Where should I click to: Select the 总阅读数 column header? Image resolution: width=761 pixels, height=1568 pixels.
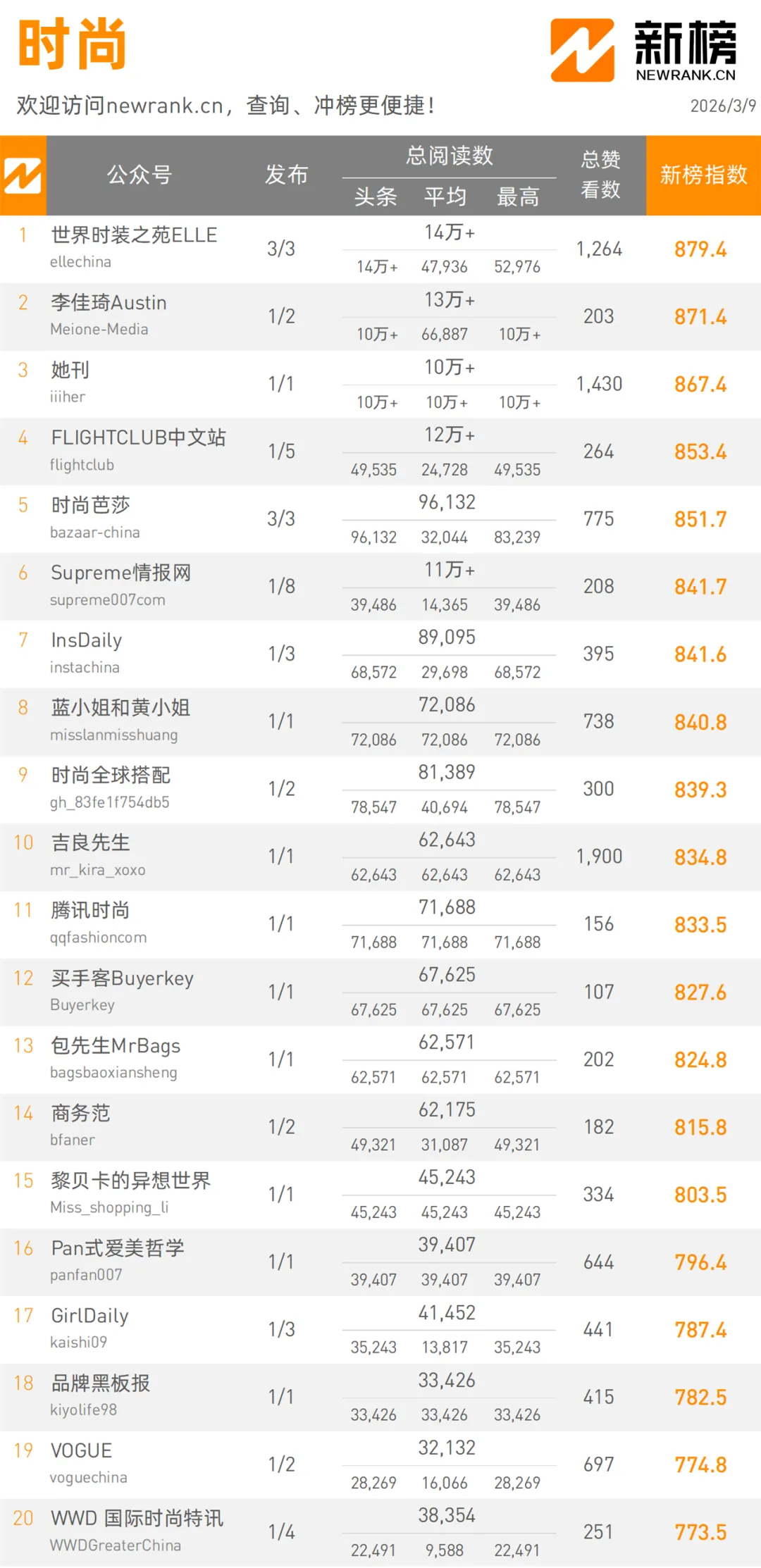point(449,156)
